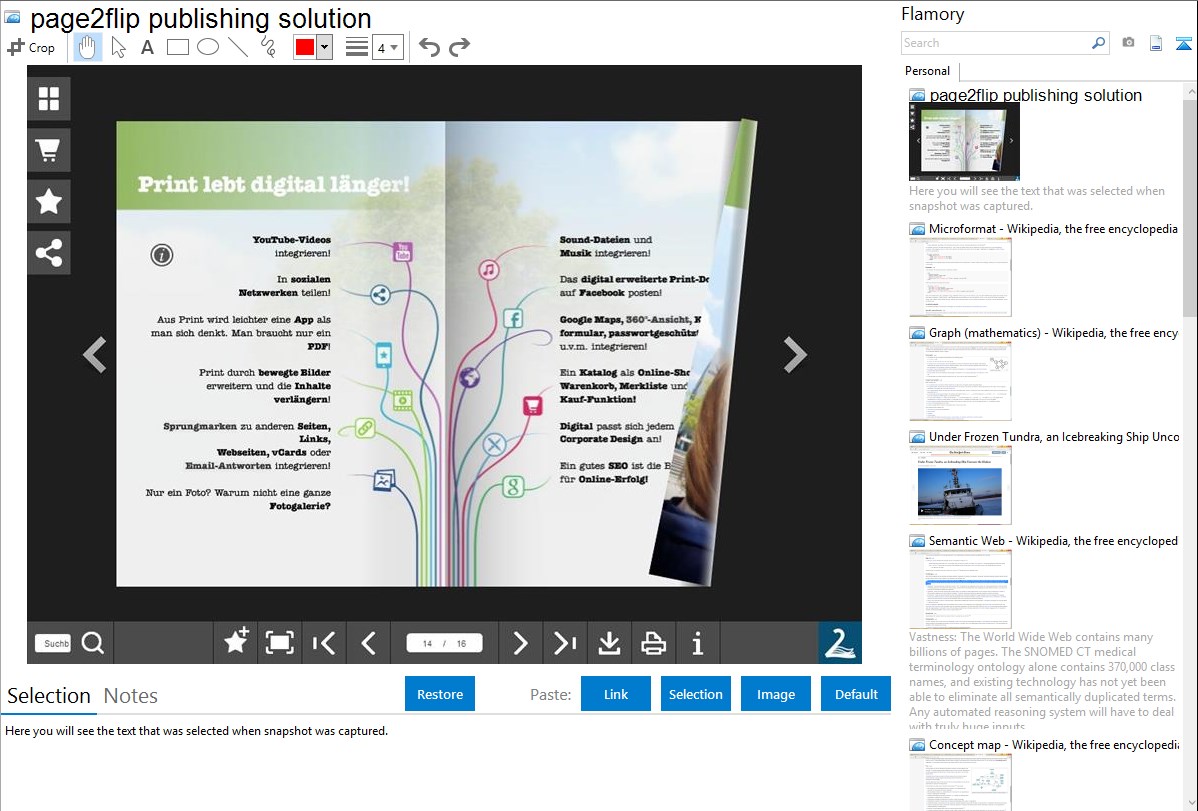Open the Graph (mathematics) snapshot thumbnail
The width and height of the screenshot is (1198, 811).
click(960, 381)
